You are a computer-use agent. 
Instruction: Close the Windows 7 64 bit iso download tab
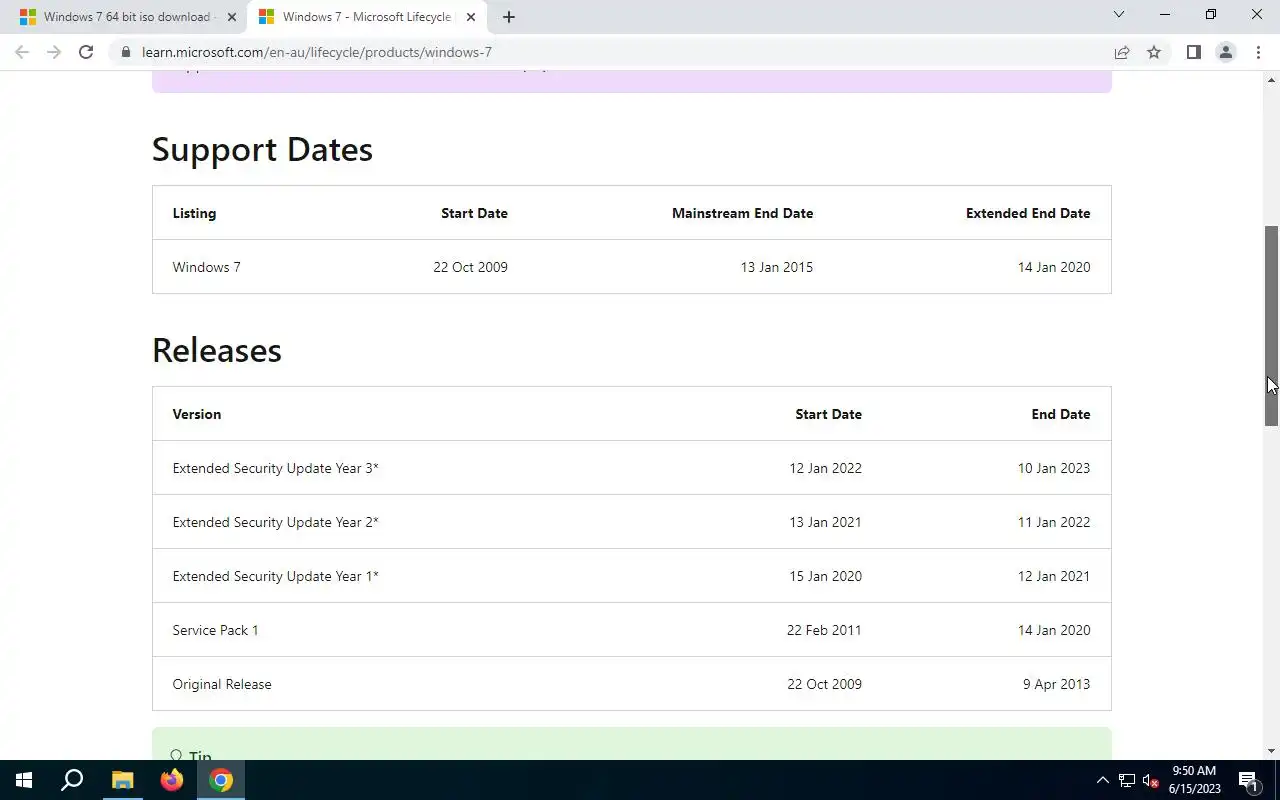click(x=232, y=17)
